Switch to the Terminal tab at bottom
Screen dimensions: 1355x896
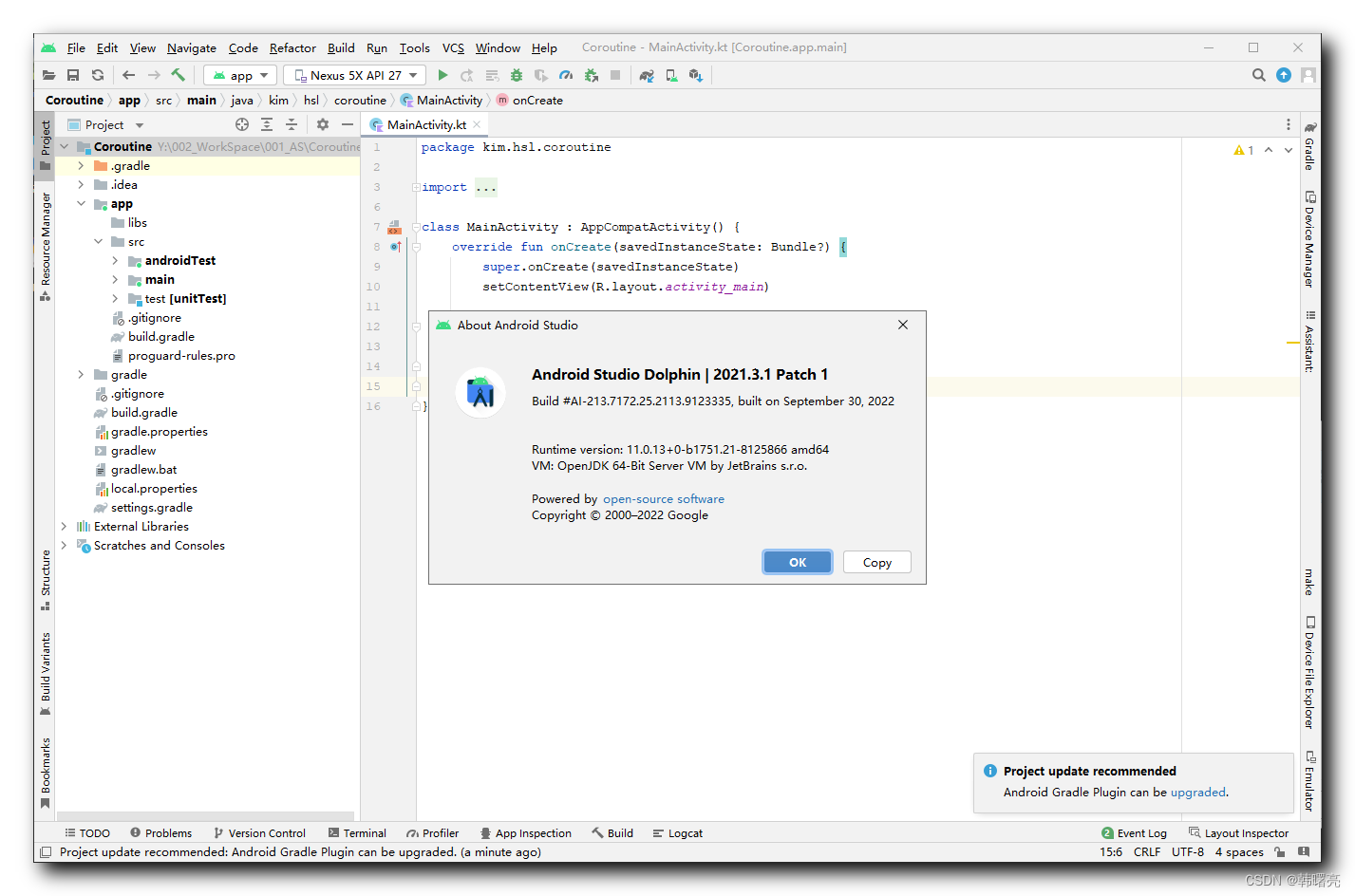[358, 832]
